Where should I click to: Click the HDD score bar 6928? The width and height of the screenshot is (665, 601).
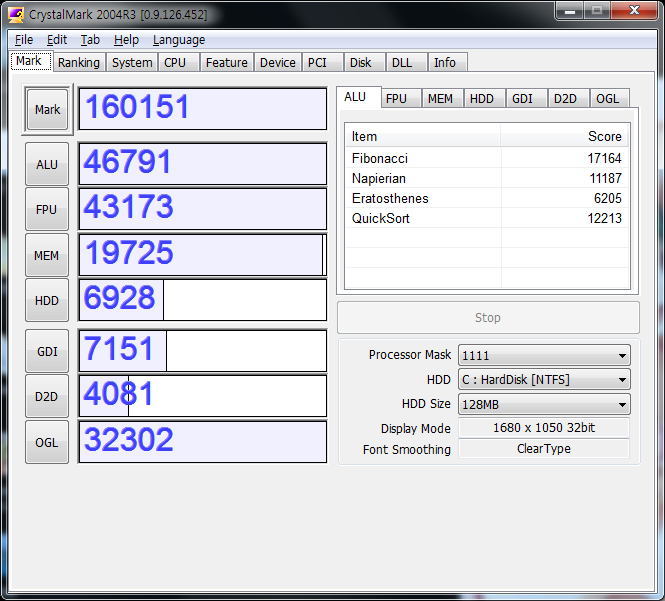tap(203, 300)
